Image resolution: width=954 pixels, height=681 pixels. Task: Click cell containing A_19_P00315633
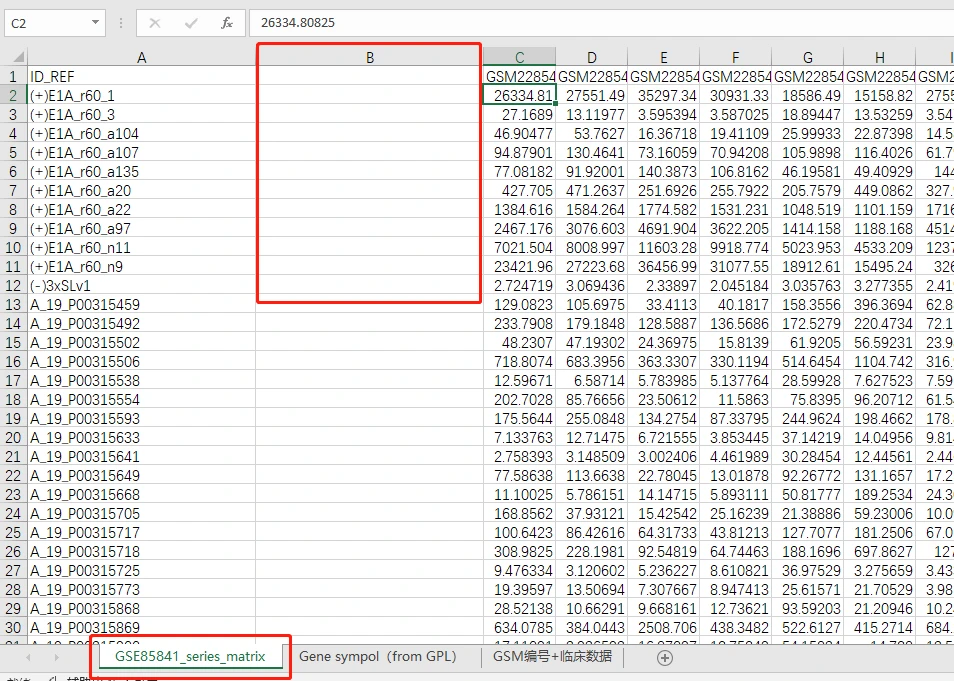tap(141, 438)
